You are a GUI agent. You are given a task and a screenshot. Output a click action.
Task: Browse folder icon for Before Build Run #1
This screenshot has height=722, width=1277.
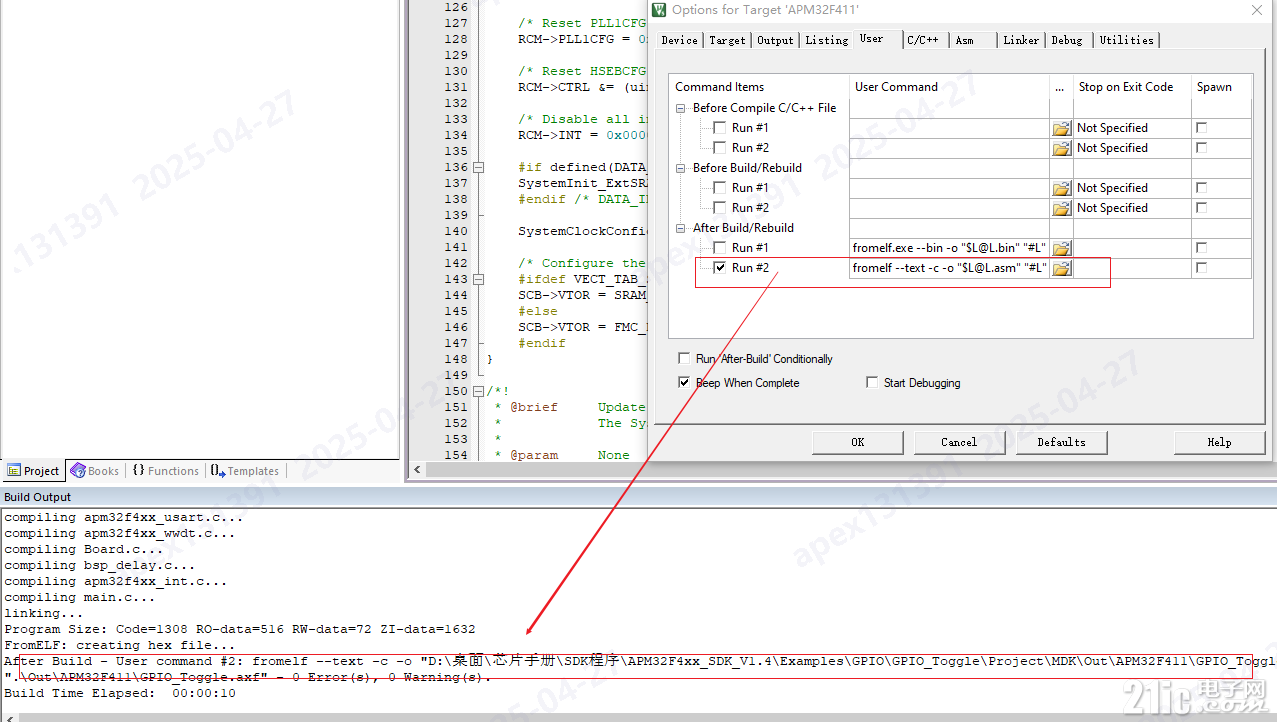click(1061, 188)
